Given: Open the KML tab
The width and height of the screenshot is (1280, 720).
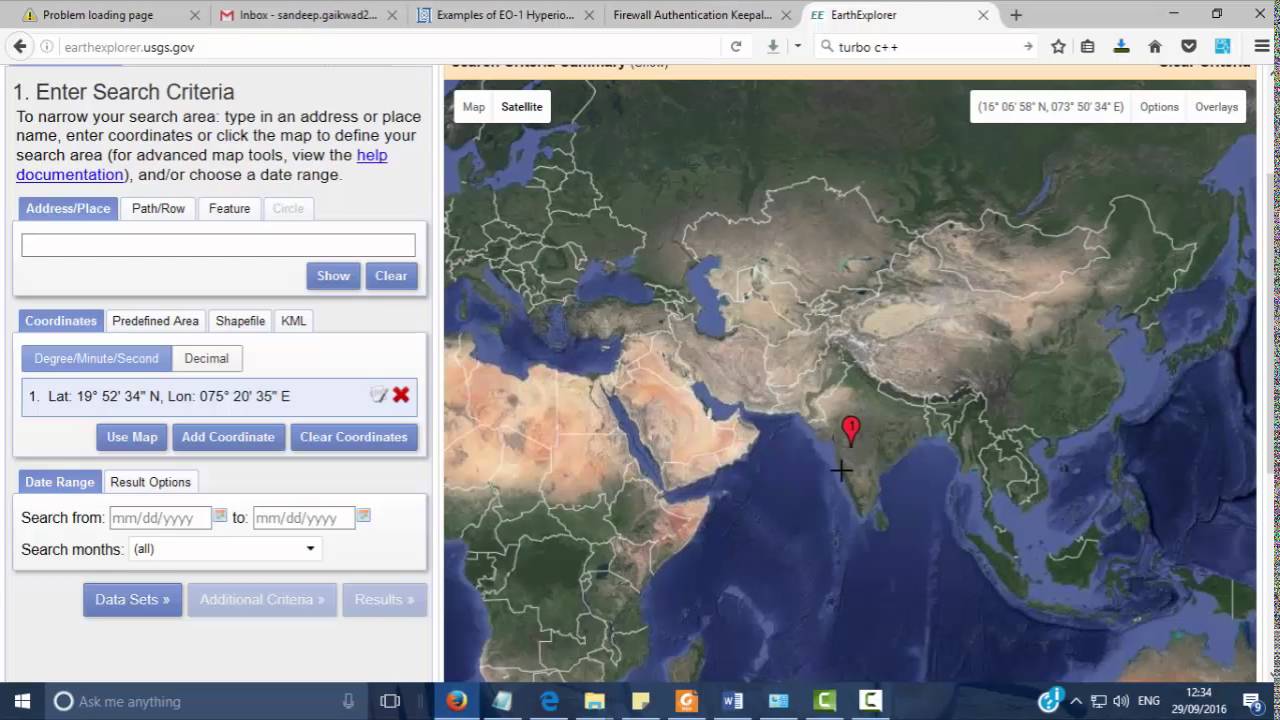Looking at the screenshot, I should click(294, 321).
